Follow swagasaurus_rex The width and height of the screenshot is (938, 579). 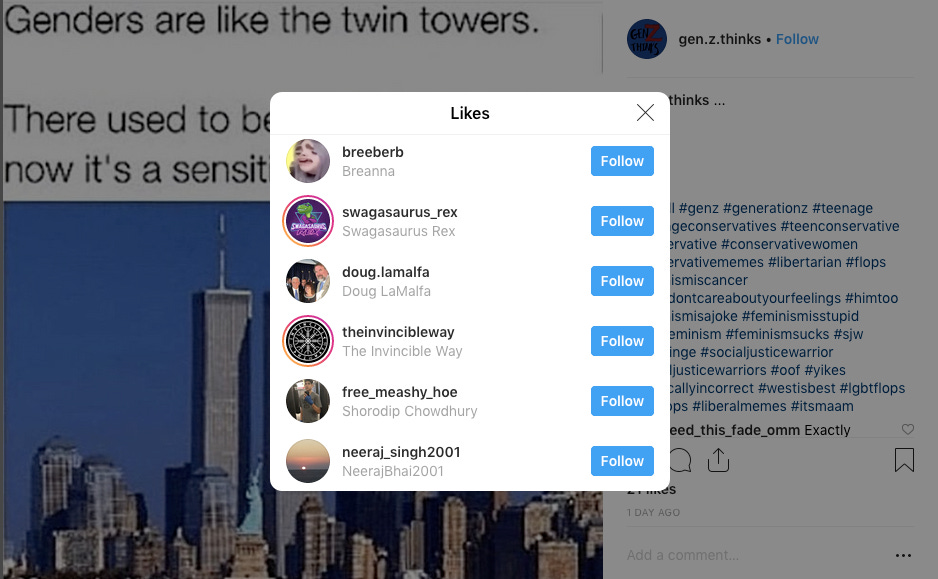pyautogui.click(x=622, y=221)
